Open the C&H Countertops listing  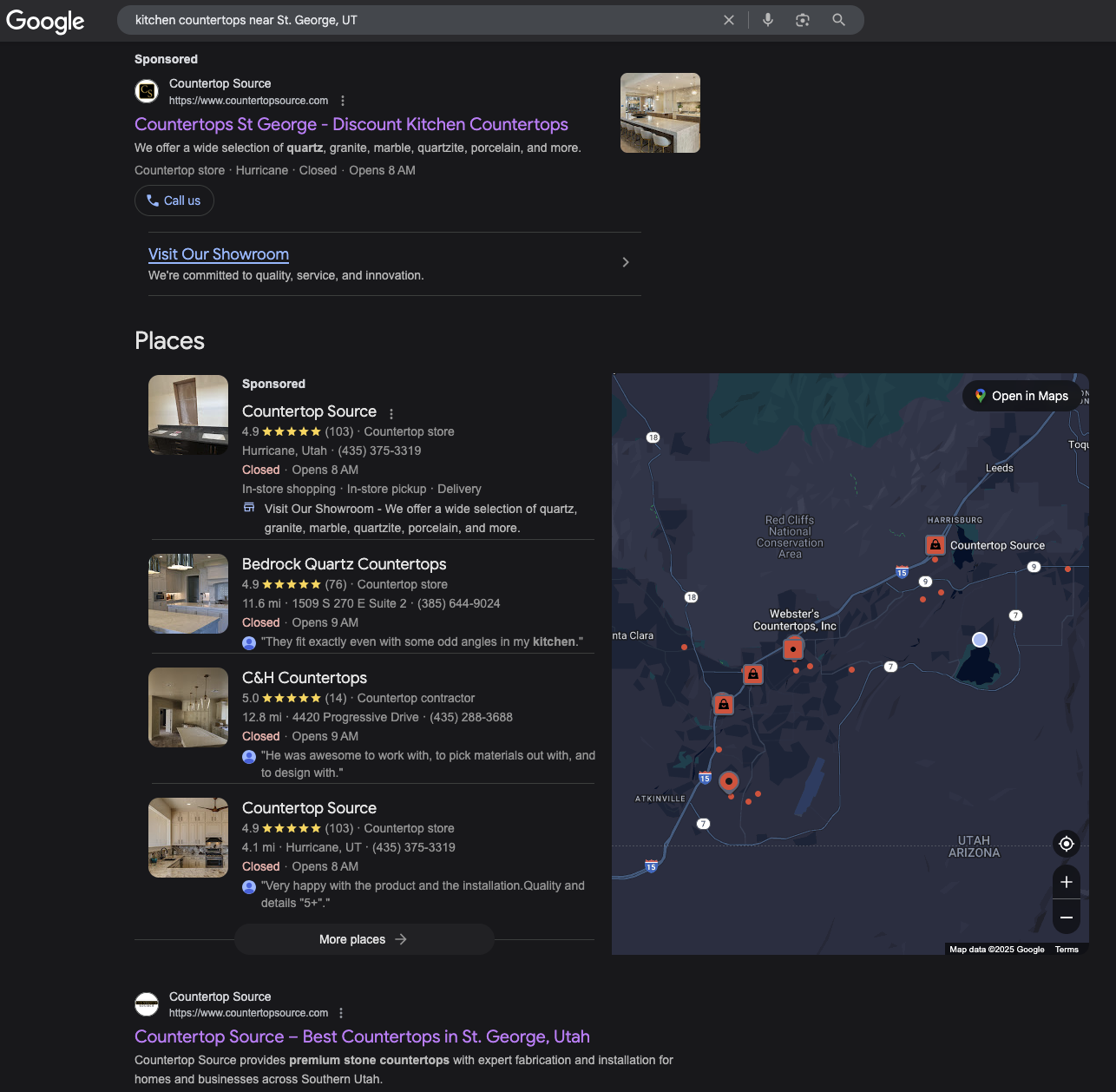(305, 678)
